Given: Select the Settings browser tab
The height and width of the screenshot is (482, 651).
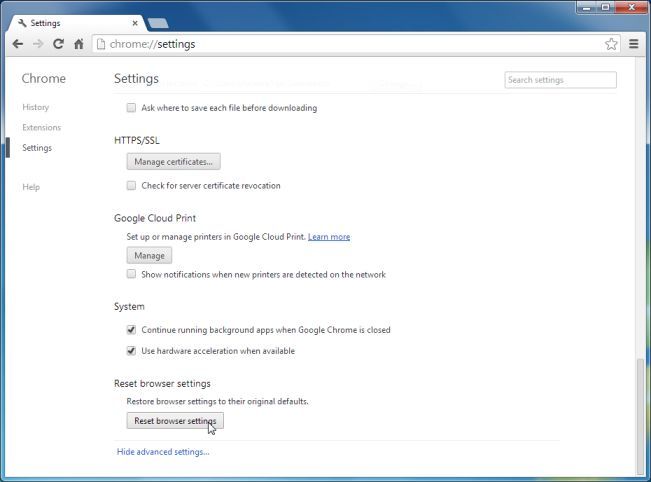Looking at the screenshot, I should point(77,23).
